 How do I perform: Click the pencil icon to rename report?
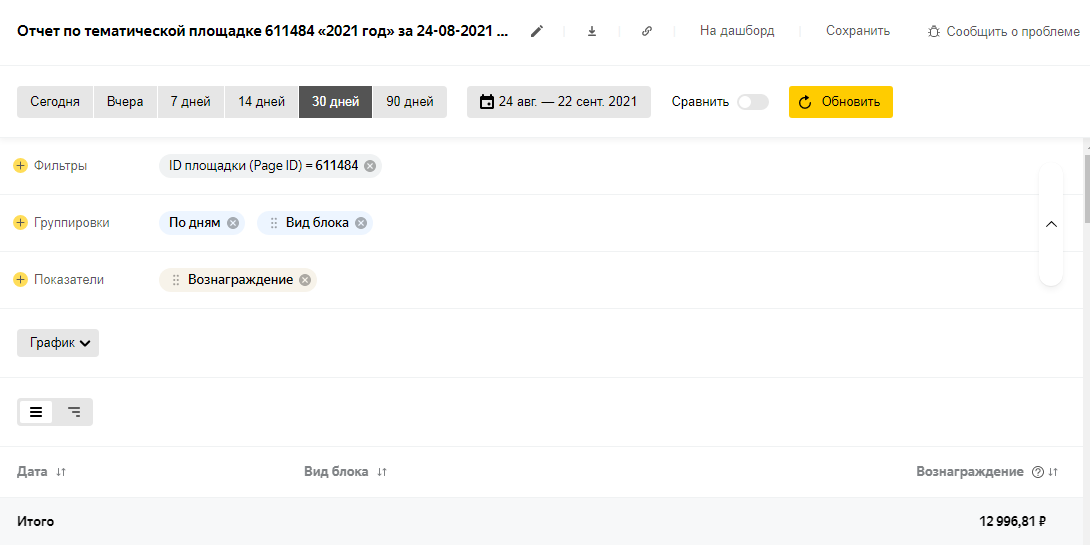coord(537,31)
